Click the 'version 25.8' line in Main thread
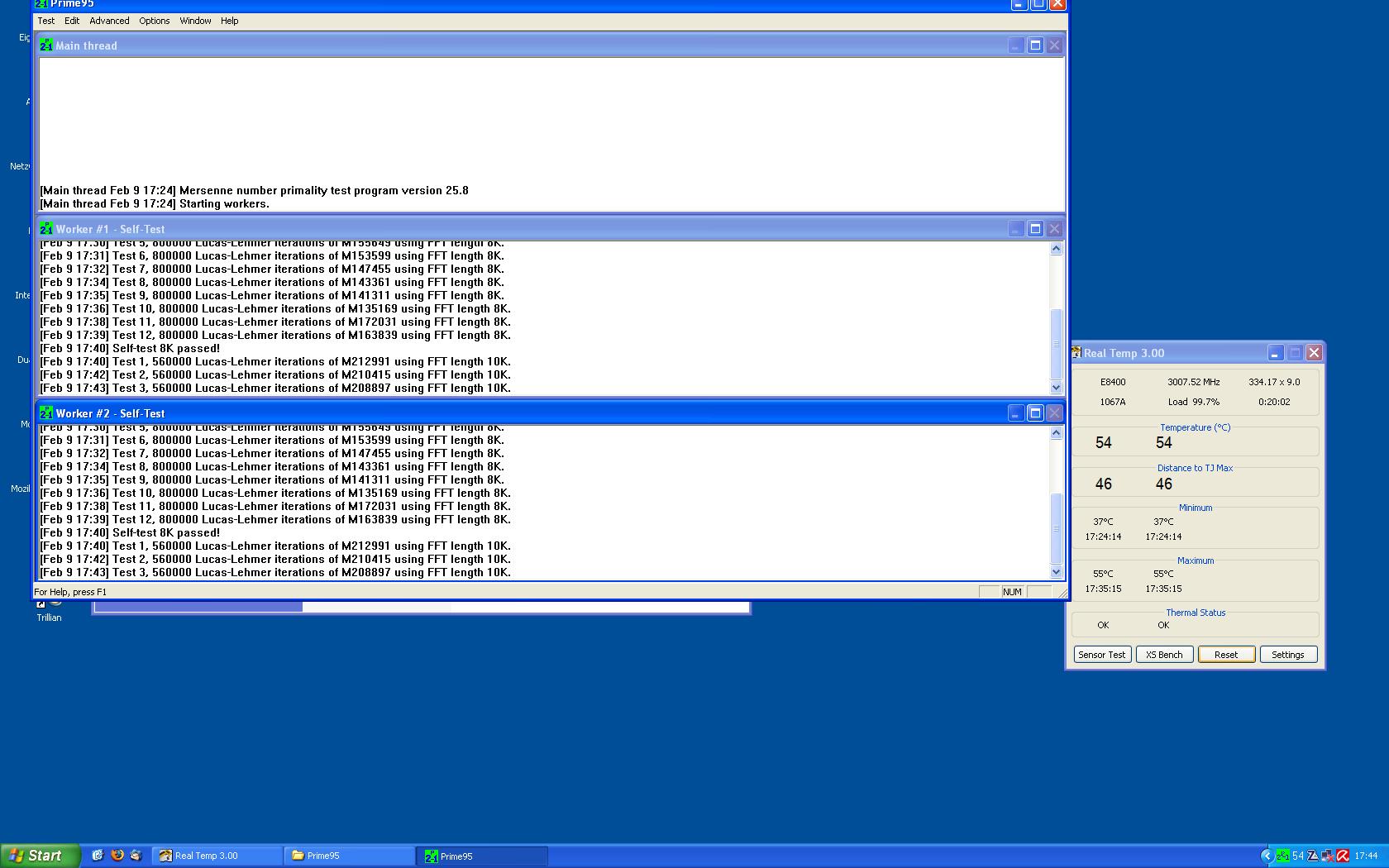Screen dimensions: 1389x868 tap(254, 190)
